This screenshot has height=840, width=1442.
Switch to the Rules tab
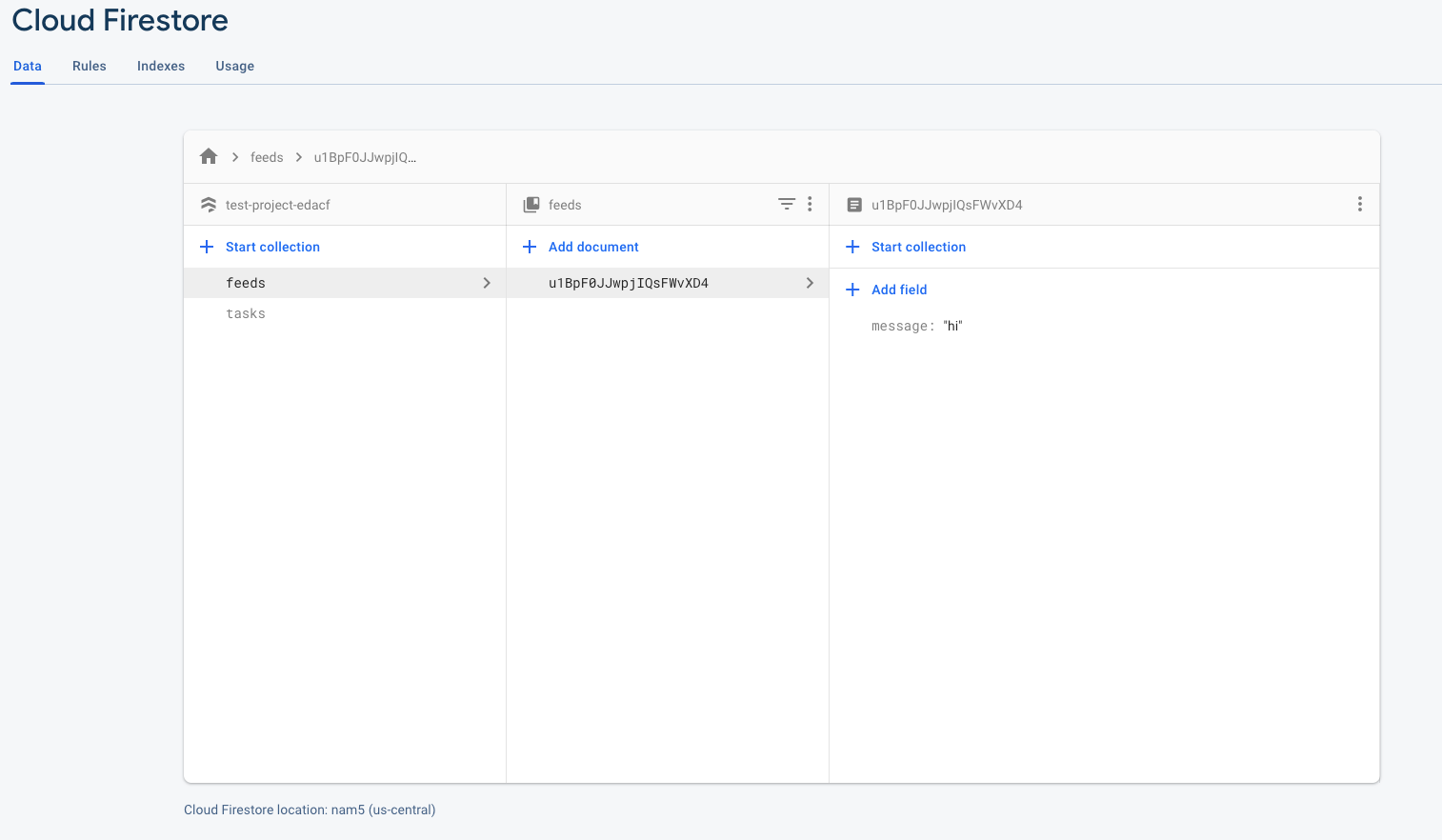[90, 66]
